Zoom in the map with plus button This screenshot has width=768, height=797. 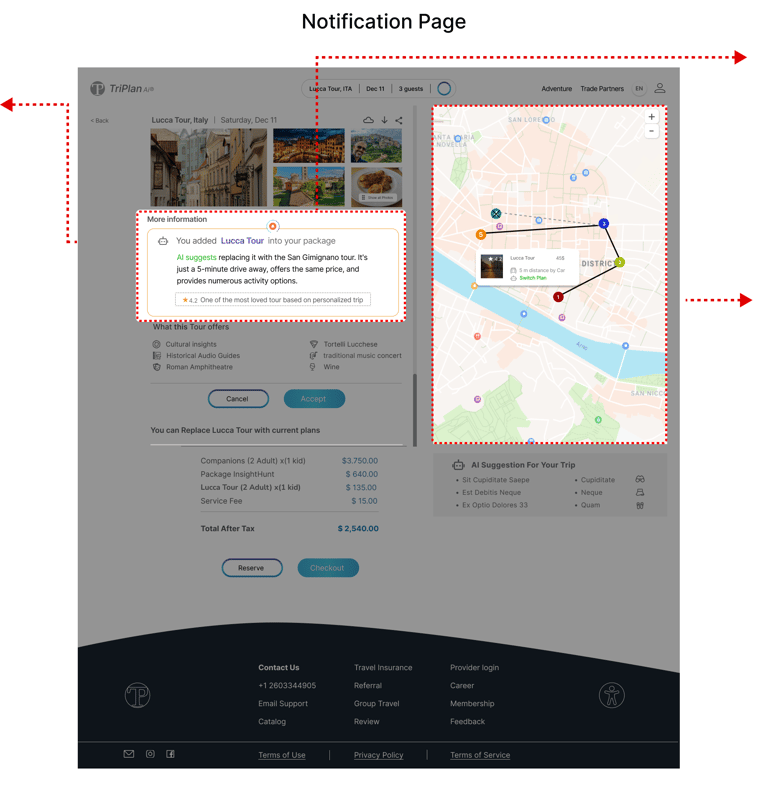[x=651, y=117]
